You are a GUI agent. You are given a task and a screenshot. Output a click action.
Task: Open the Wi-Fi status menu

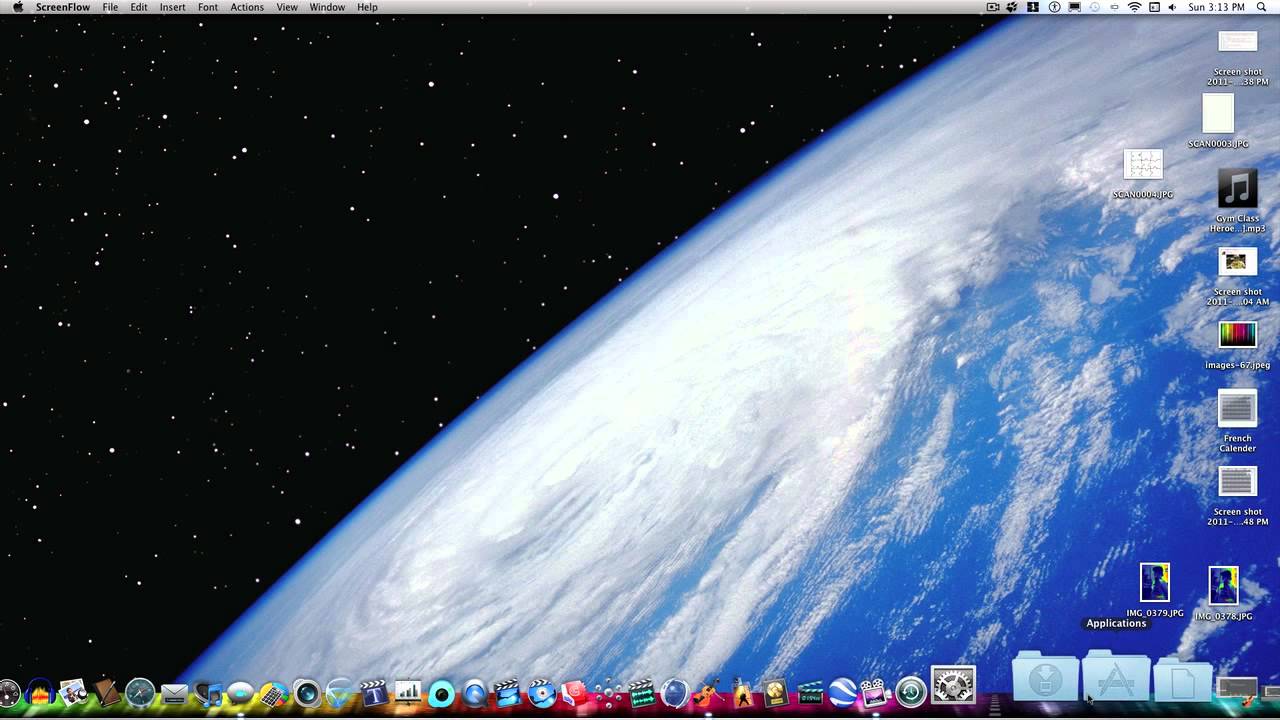(x=1135, y=7)
